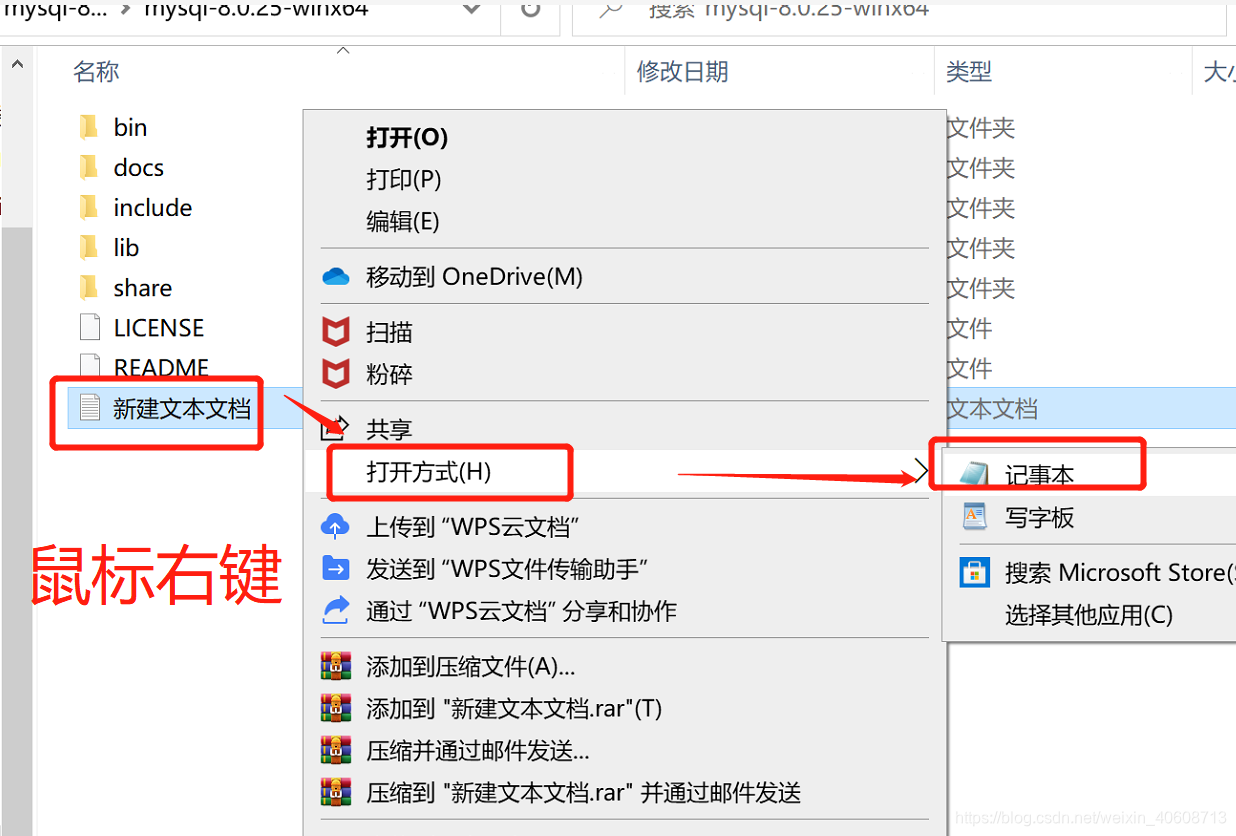Click the search magnifier icon
The image size is (1236, 836).
pyautogui.click(x=610, y=10)
